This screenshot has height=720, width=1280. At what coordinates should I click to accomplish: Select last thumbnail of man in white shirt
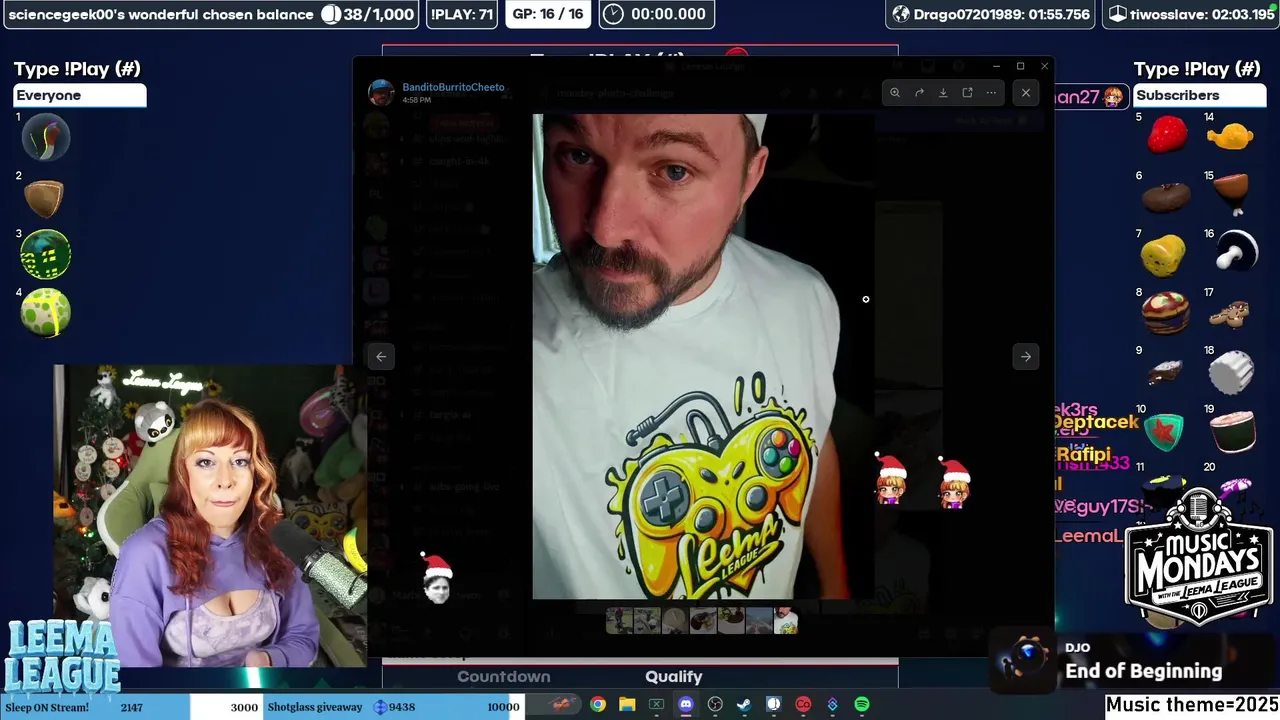(786, 621)
